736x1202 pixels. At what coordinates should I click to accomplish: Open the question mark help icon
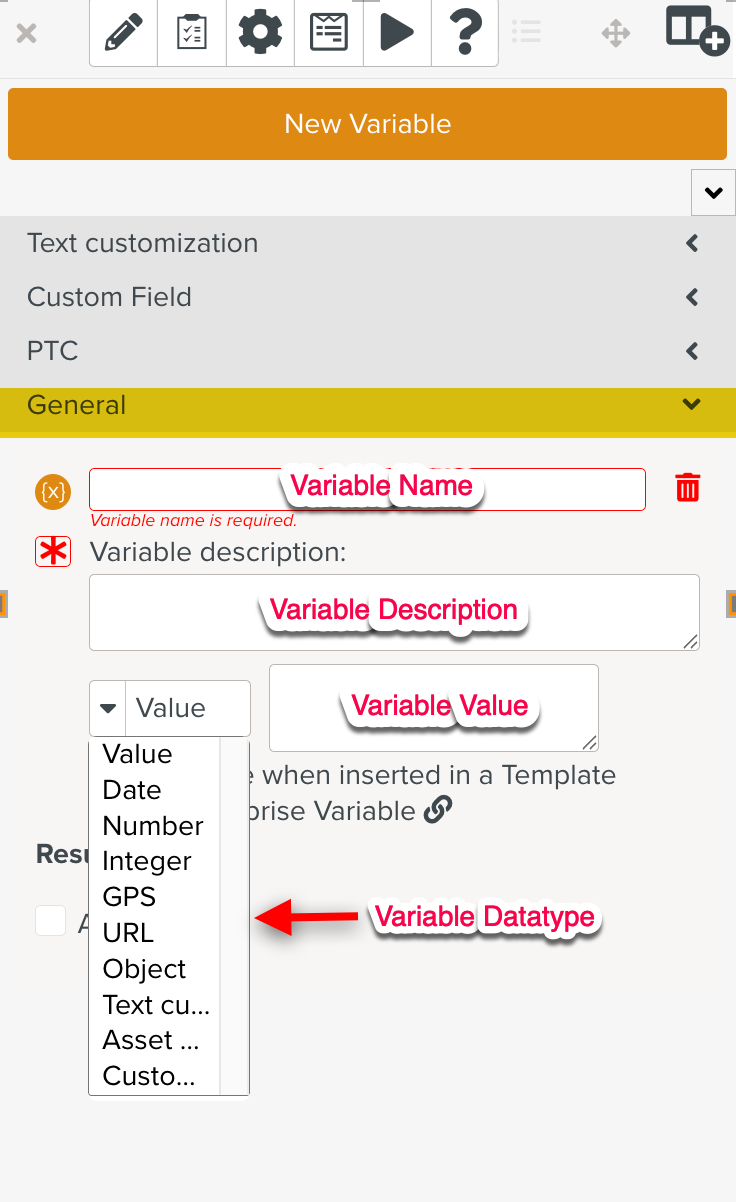click(x=465, y=33)
